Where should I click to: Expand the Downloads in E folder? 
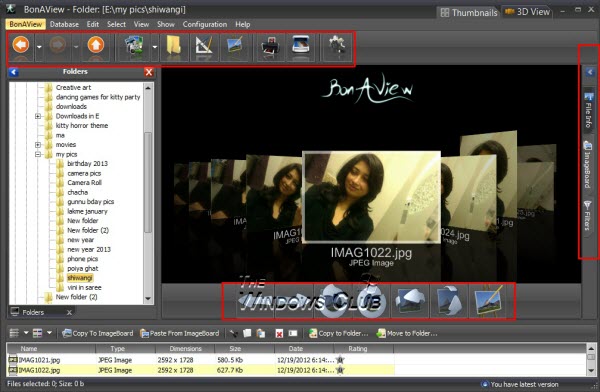coord(38,116)
